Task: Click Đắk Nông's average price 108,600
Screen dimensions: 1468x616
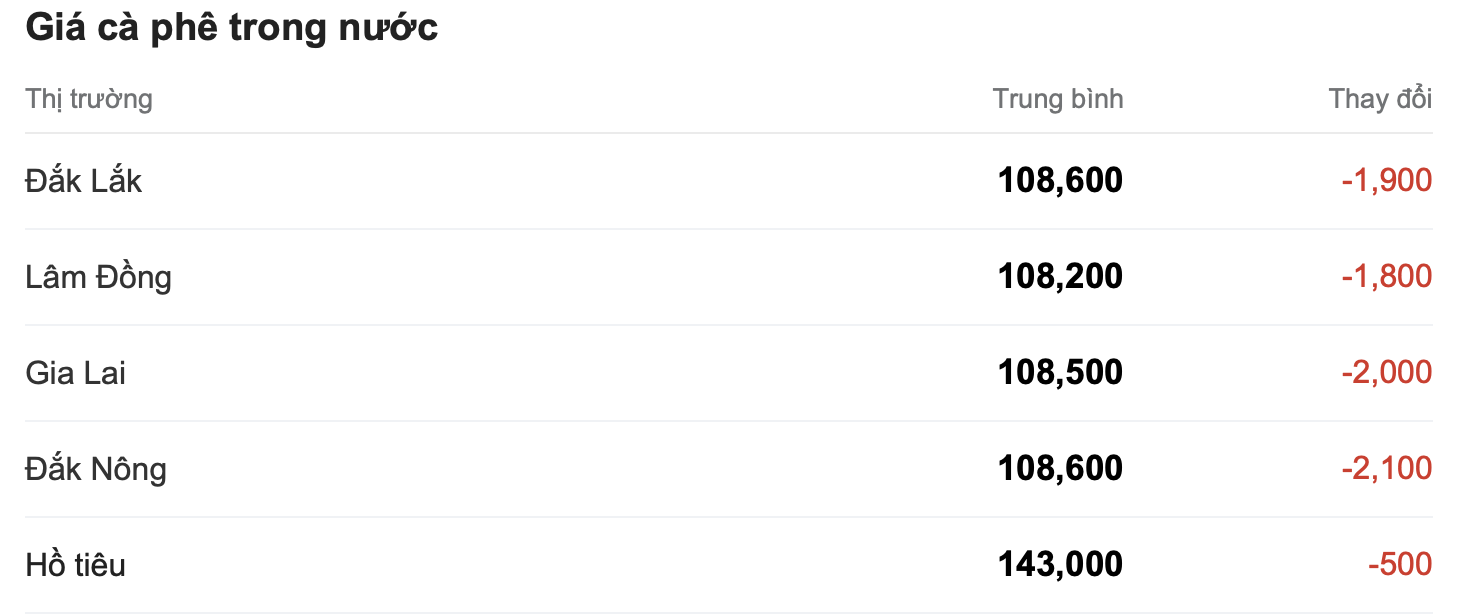Action: (1060, 469)
